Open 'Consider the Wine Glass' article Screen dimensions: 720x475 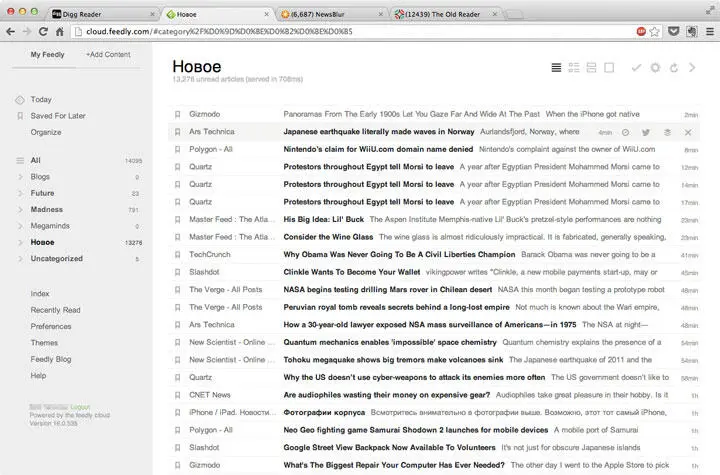pyautogui.click(x=328, y=237)
